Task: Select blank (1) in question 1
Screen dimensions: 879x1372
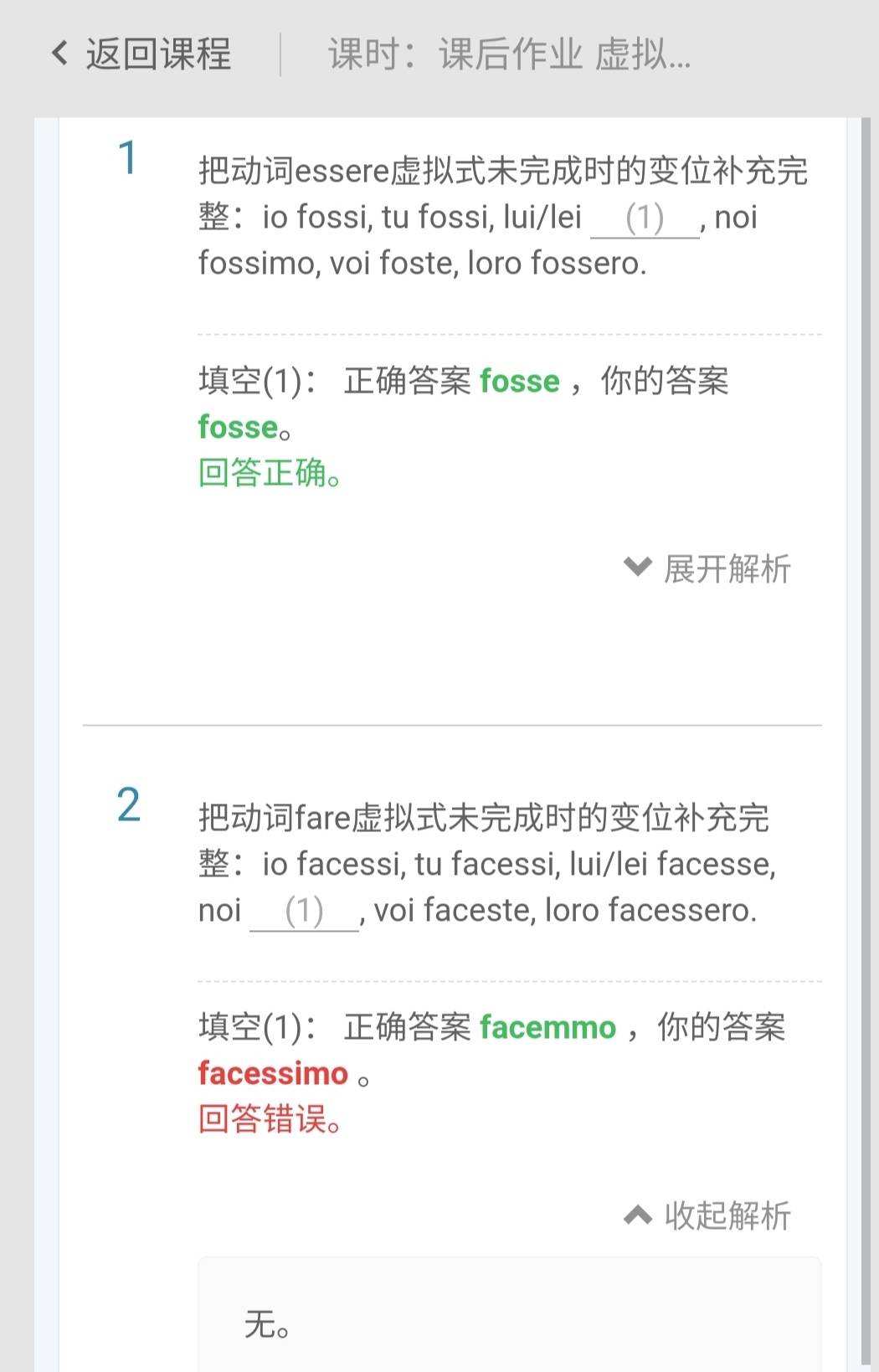Action: (645, 218)
